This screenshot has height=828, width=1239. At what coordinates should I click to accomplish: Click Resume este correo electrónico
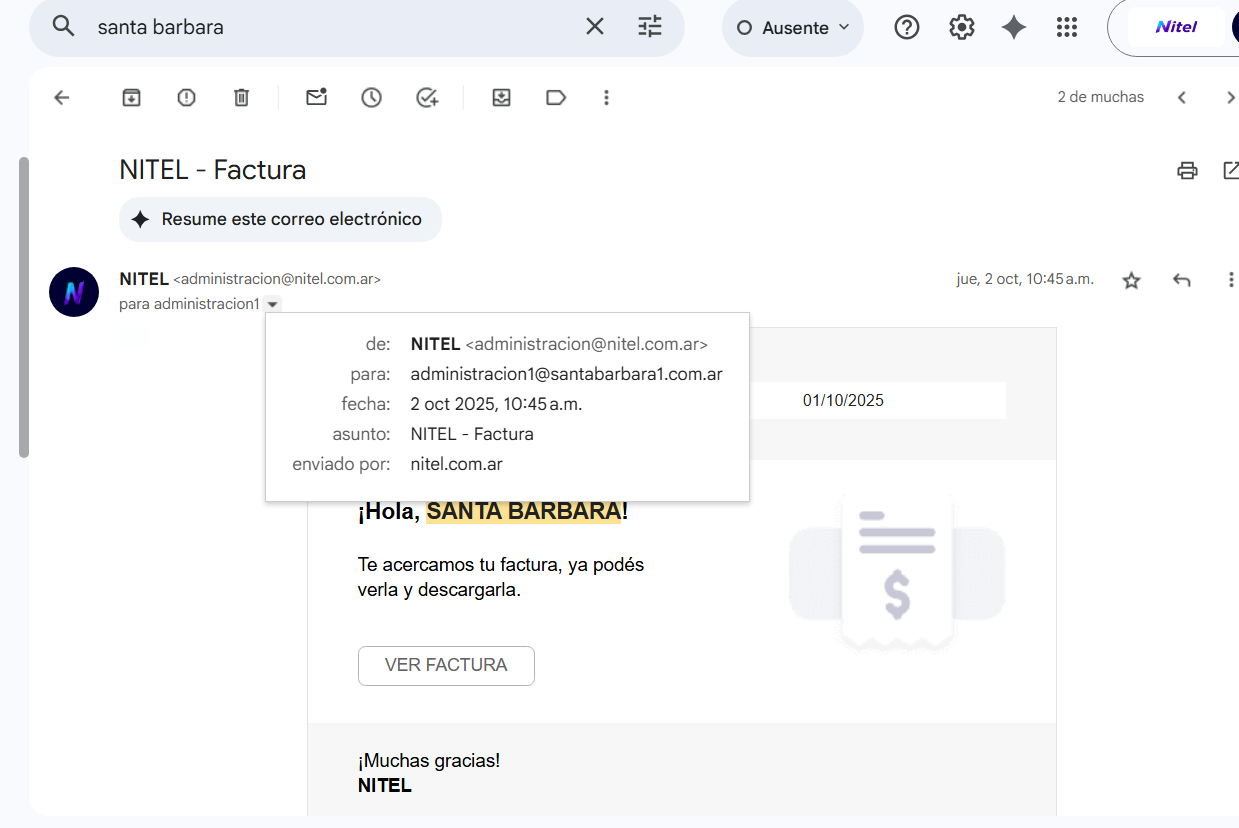point(280,219)
